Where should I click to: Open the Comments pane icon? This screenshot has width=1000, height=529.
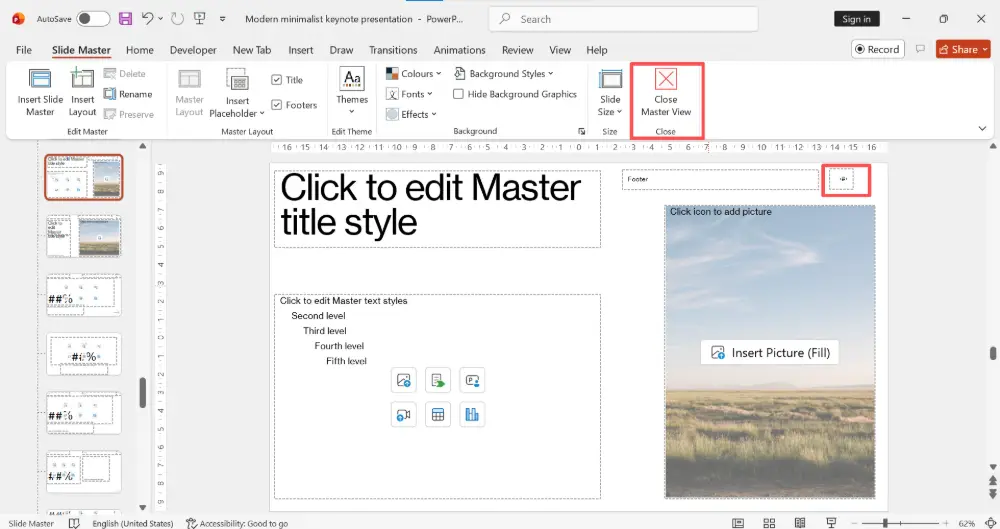[x=920, y=49]
